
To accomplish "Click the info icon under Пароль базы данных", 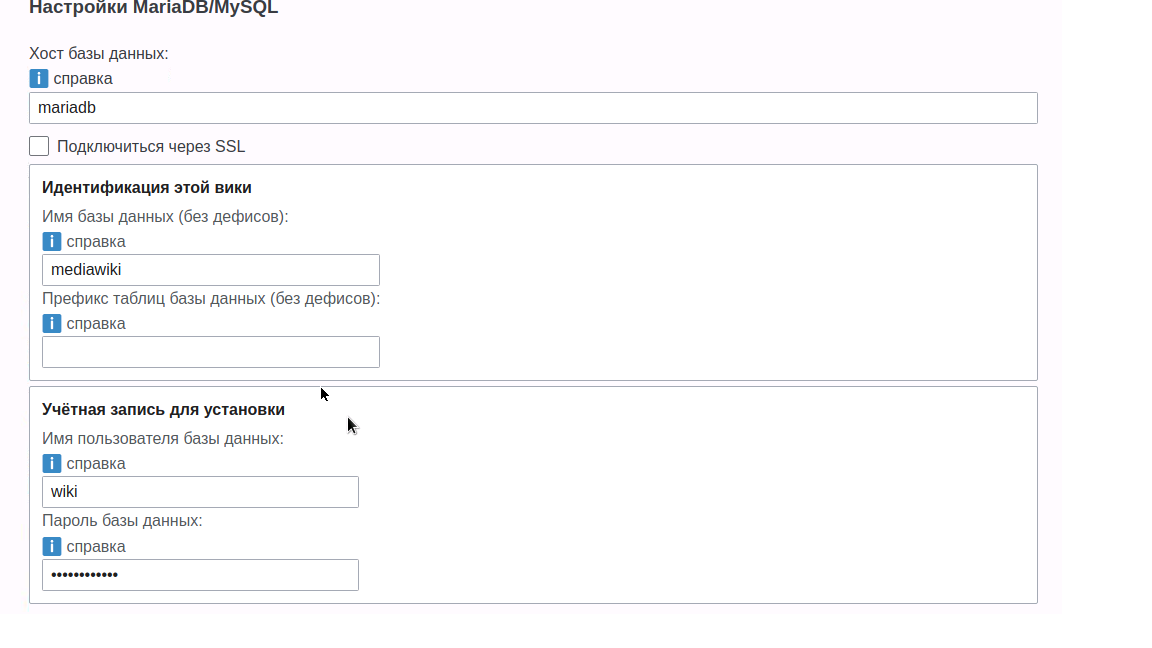I will (x=52, y=546).
